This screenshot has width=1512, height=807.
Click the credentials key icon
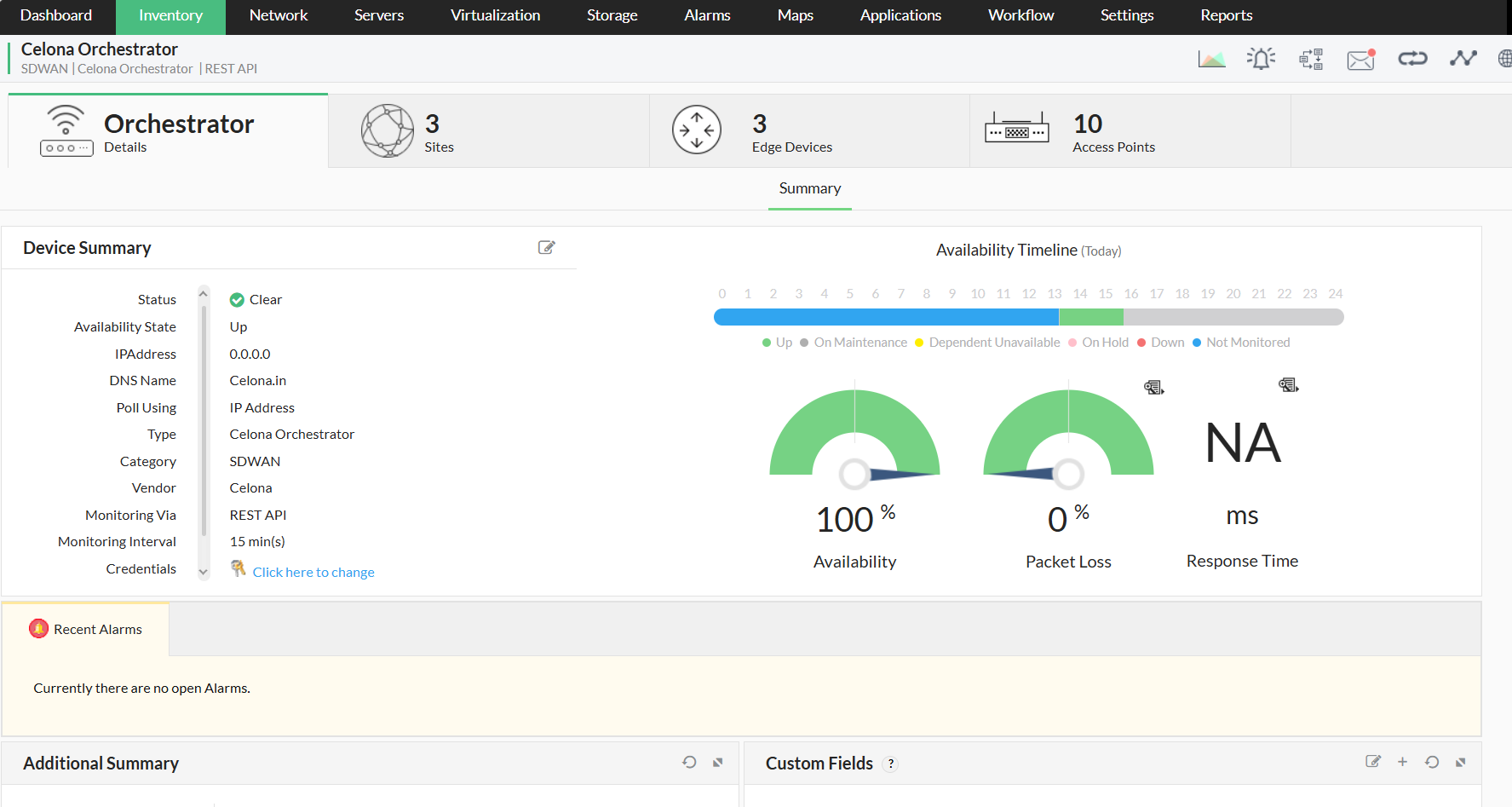239,568
